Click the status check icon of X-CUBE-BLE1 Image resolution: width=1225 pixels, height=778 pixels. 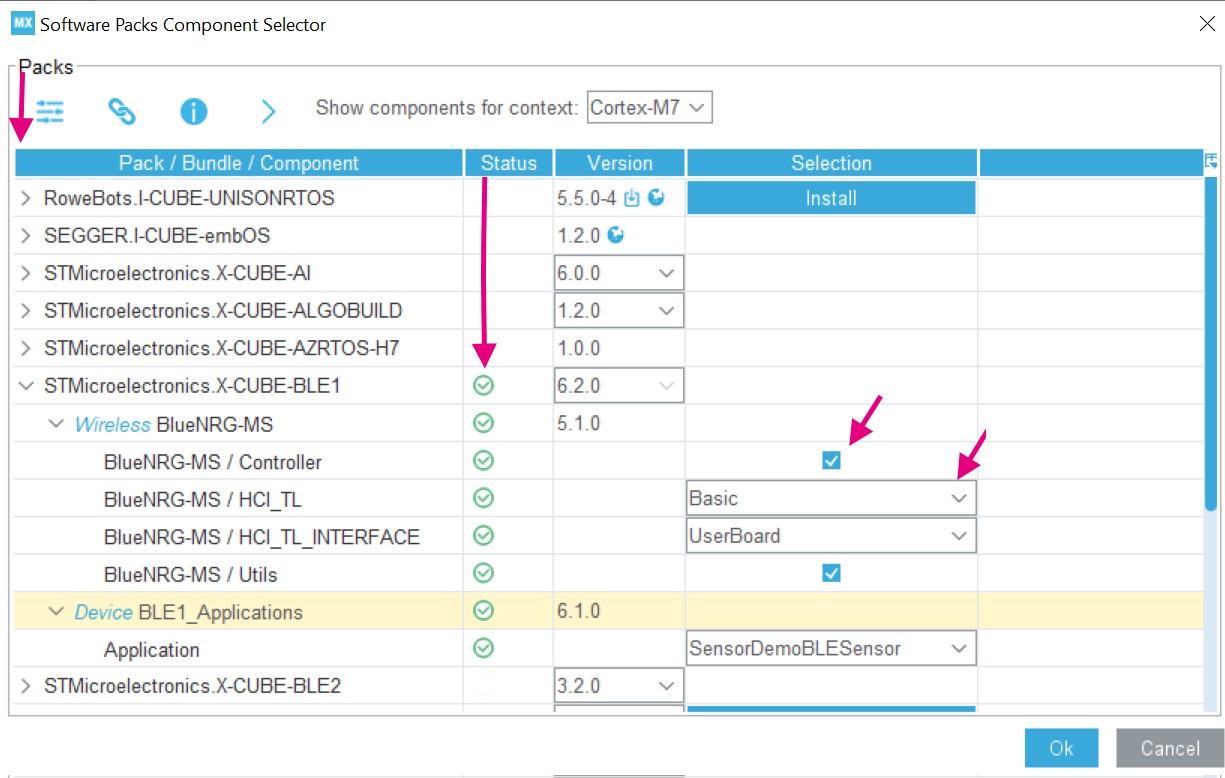(x=484, y=386)
